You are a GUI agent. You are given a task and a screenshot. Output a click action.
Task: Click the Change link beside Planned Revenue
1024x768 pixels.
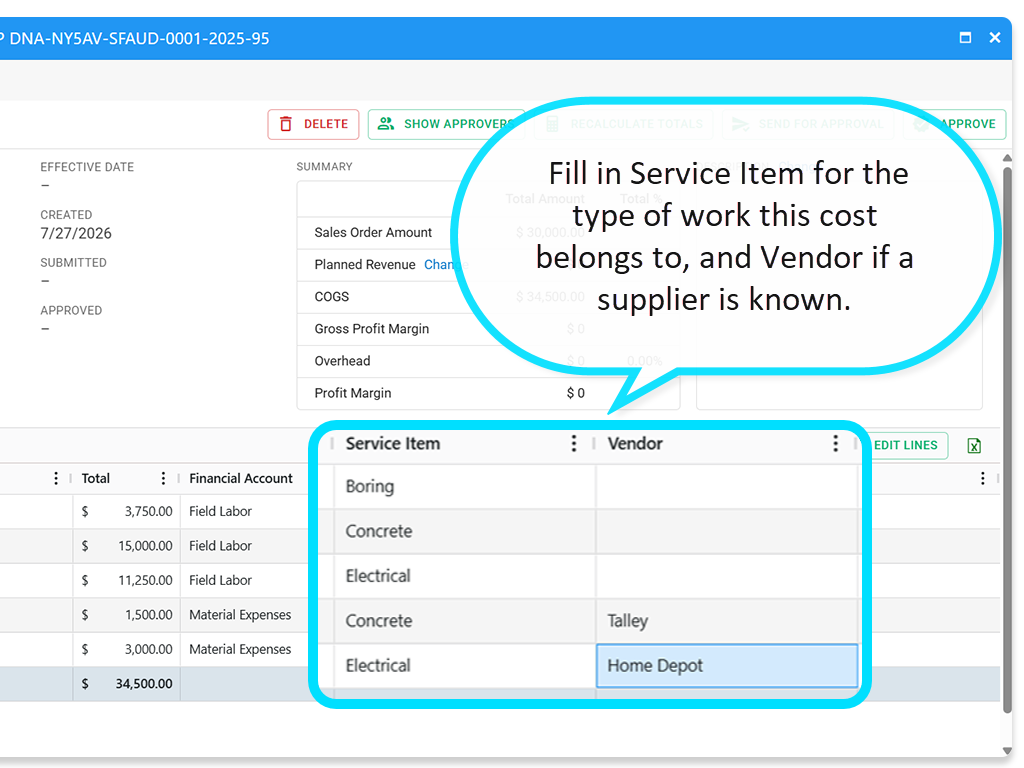click(445, 264)
